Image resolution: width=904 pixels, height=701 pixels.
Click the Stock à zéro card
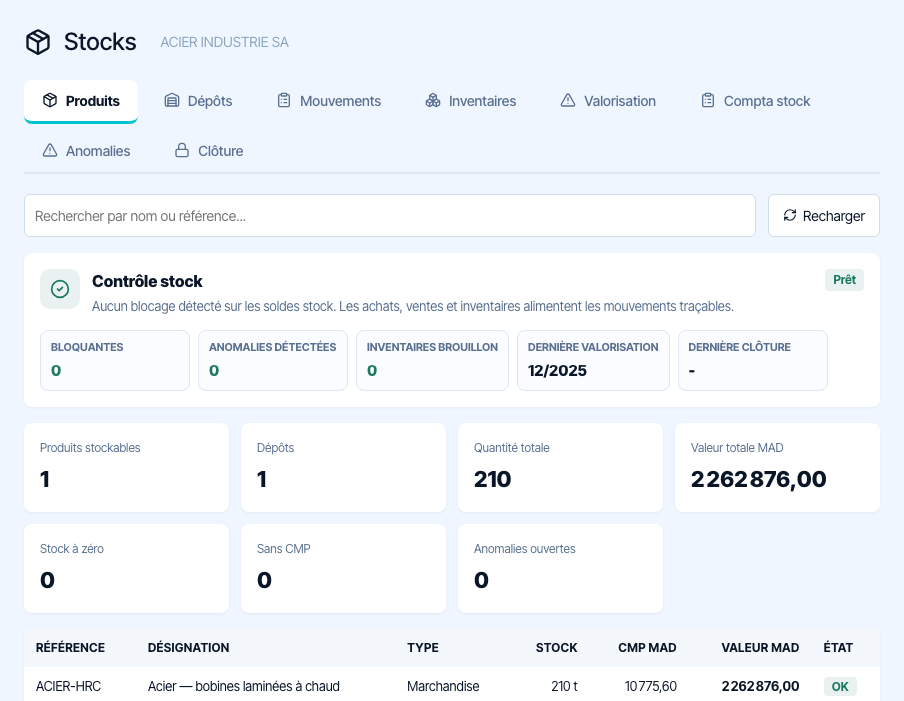[126, 568]
